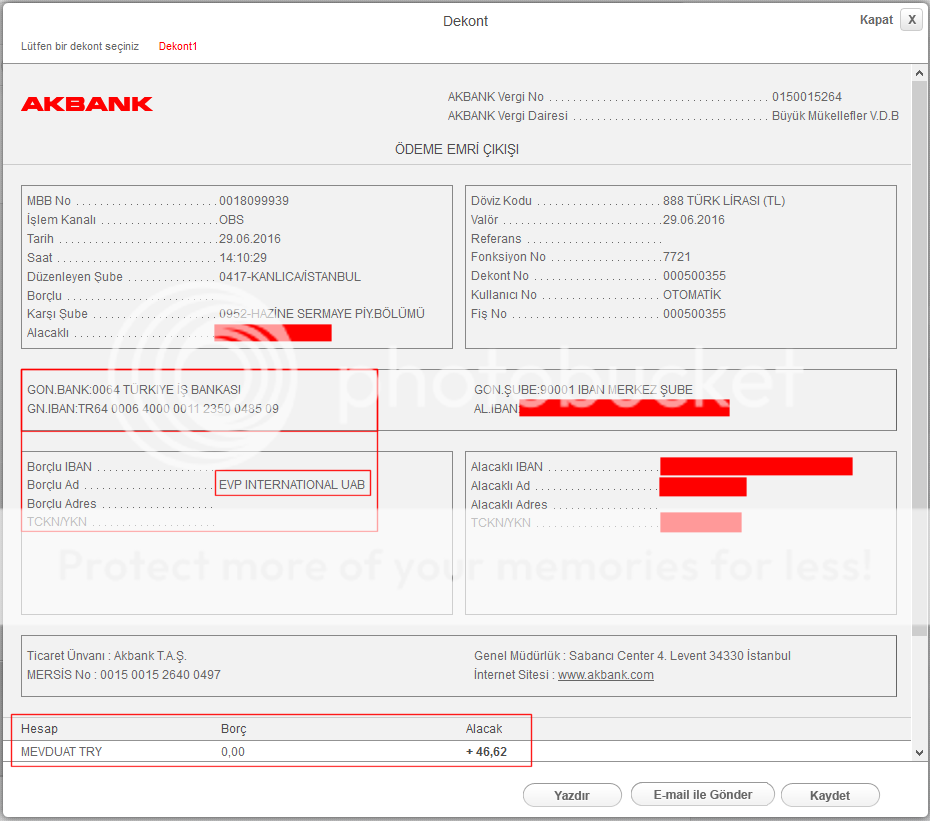930x821 pixels.
Task: Click the ÖDEME EMRİ ÇIKIŞI heading
Action: point(457,149)
